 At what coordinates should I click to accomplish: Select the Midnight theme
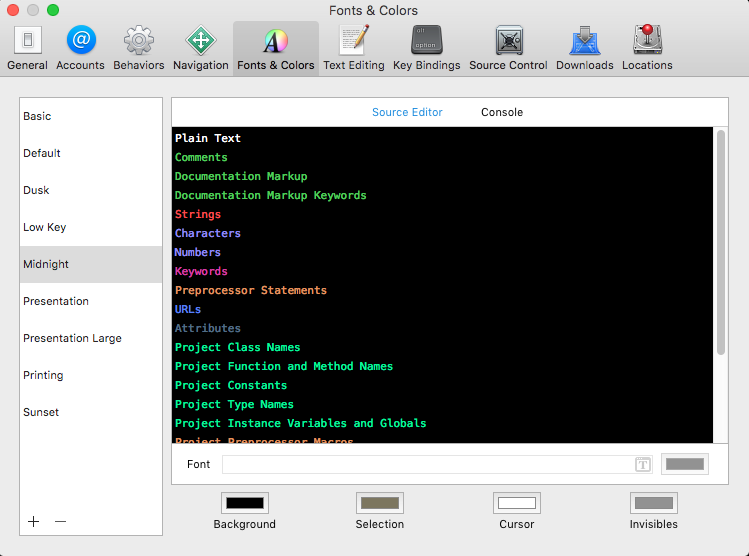91,264
